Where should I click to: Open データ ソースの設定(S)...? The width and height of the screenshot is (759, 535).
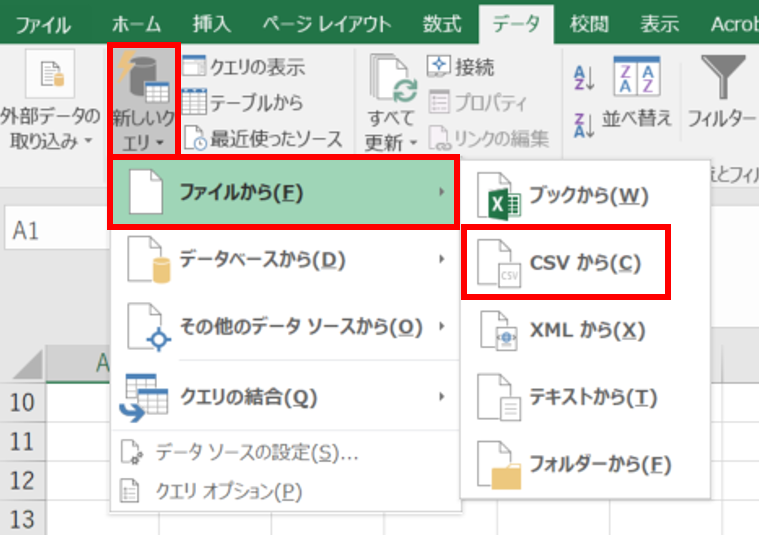click(x=286, y=453)
